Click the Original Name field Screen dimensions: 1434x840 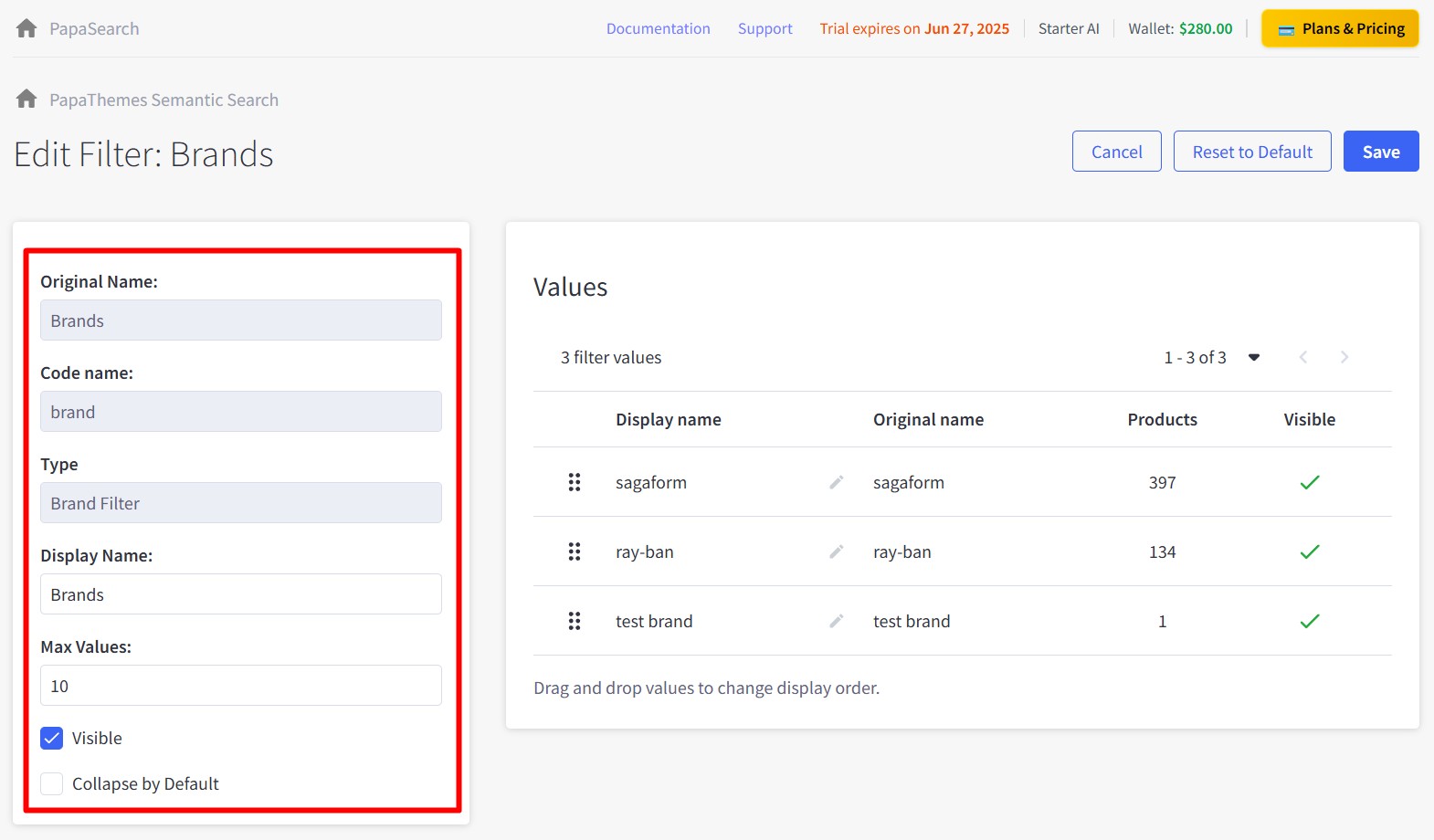tap(241, 320)
